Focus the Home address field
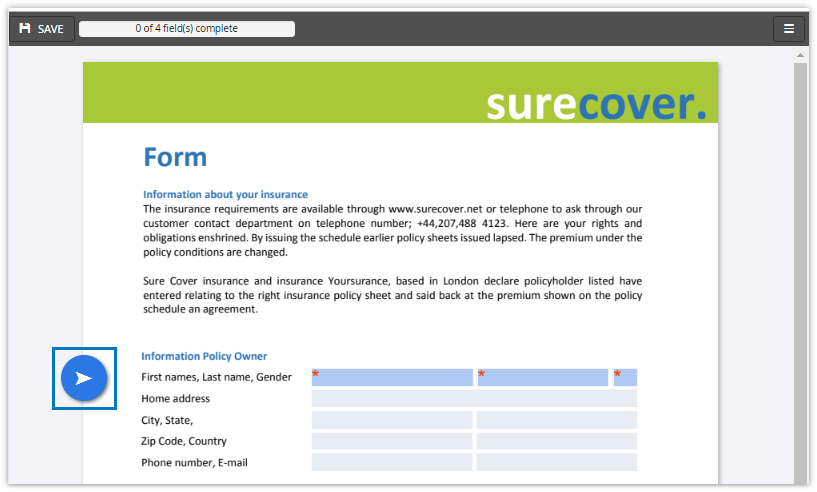The height and width of the screenshot is (492, 817). pos(474,399)
